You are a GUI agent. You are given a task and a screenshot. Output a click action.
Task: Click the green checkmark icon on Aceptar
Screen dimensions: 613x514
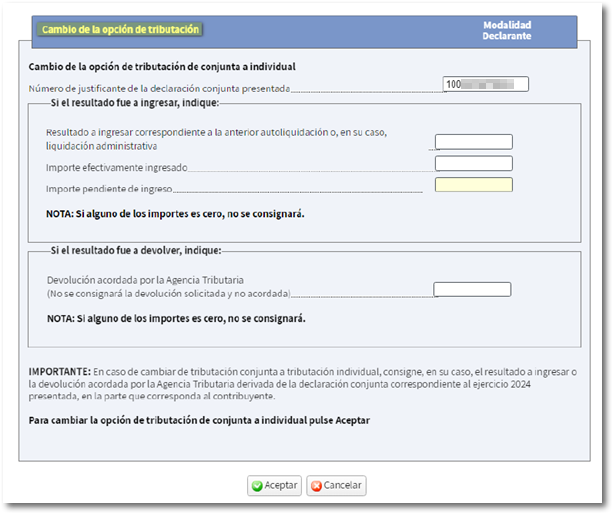(x=257, y=486)
